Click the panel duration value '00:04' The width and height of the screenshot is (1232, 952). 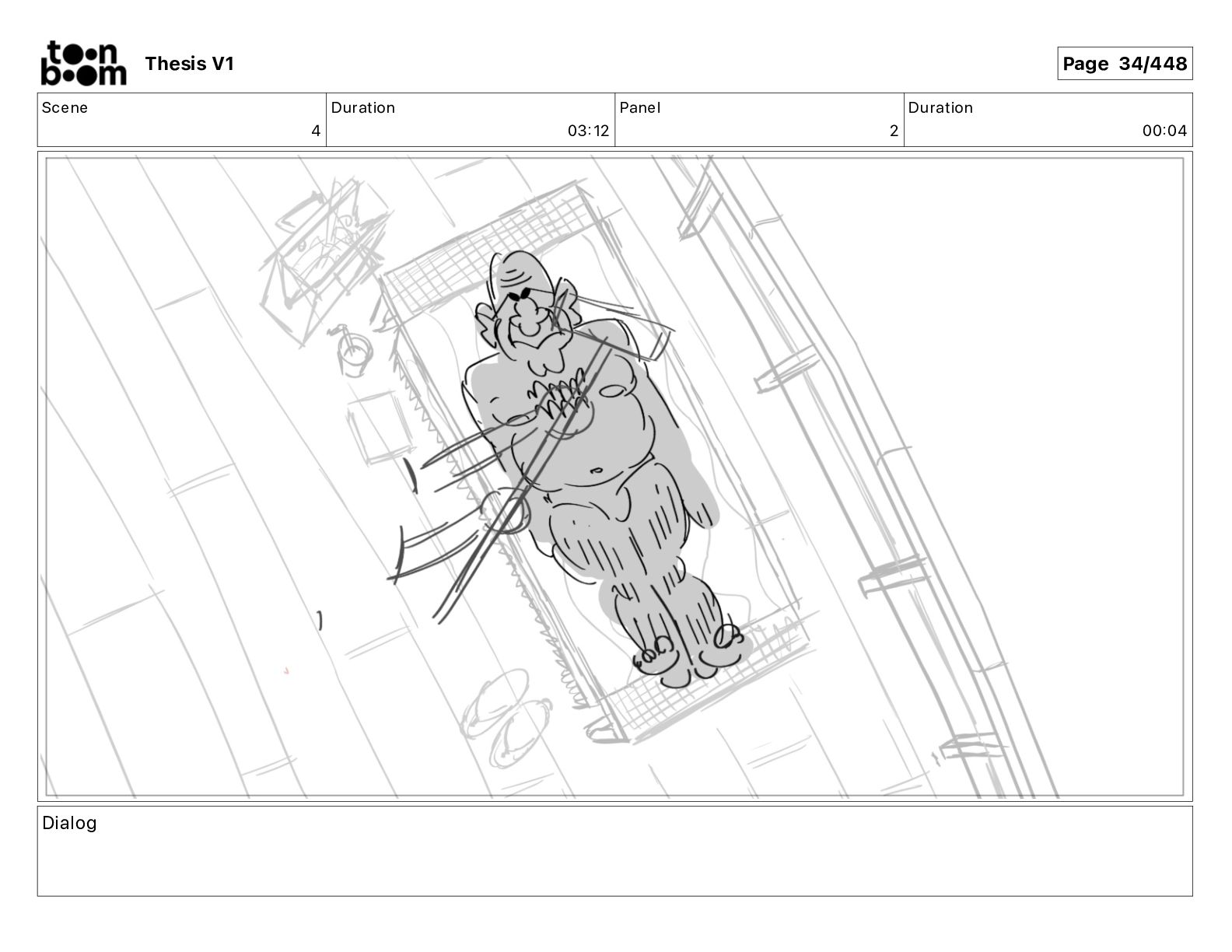(1164, 131)
